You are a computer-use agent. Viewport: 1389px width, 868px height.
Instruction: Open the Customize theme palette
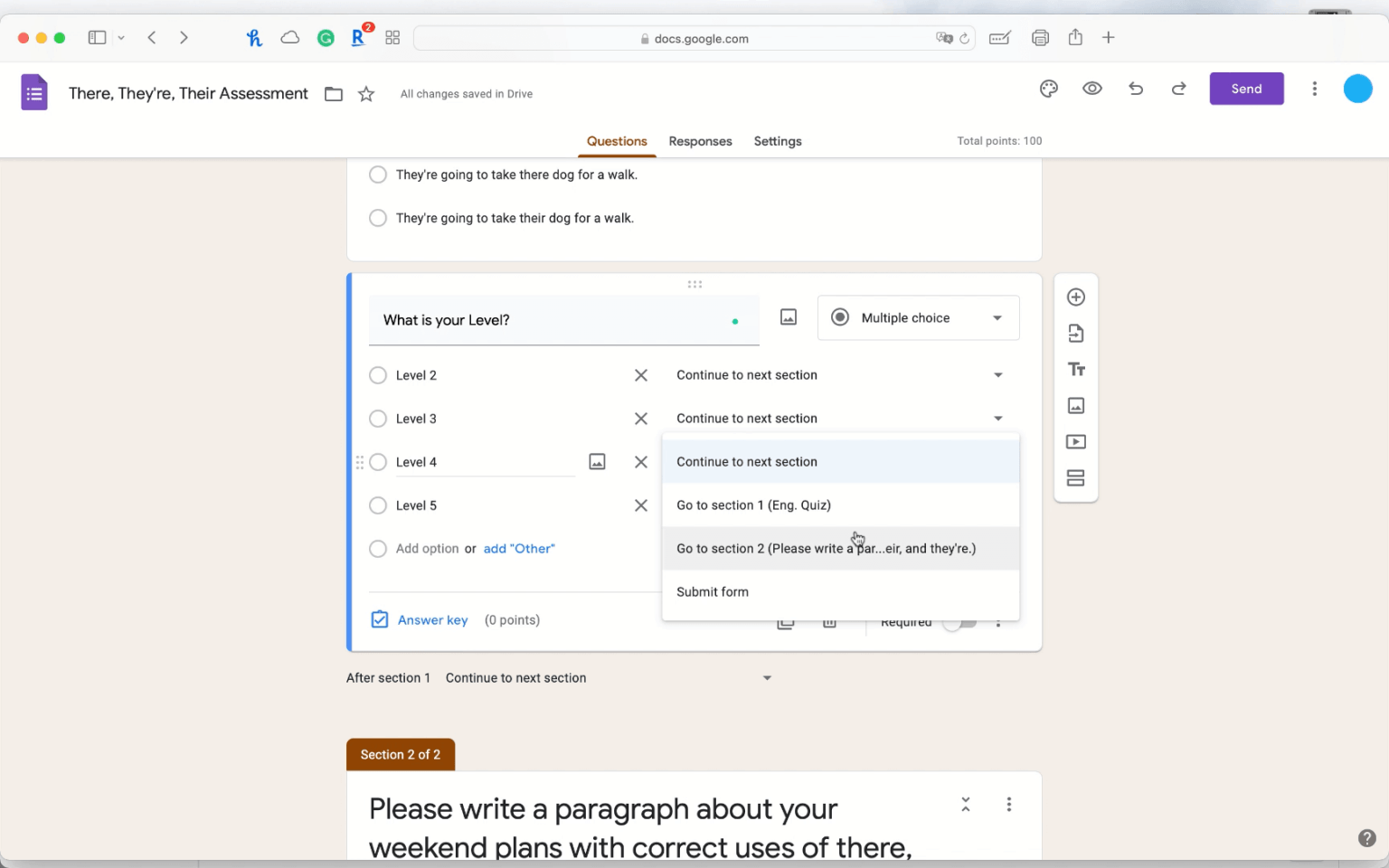[1048, 89]
